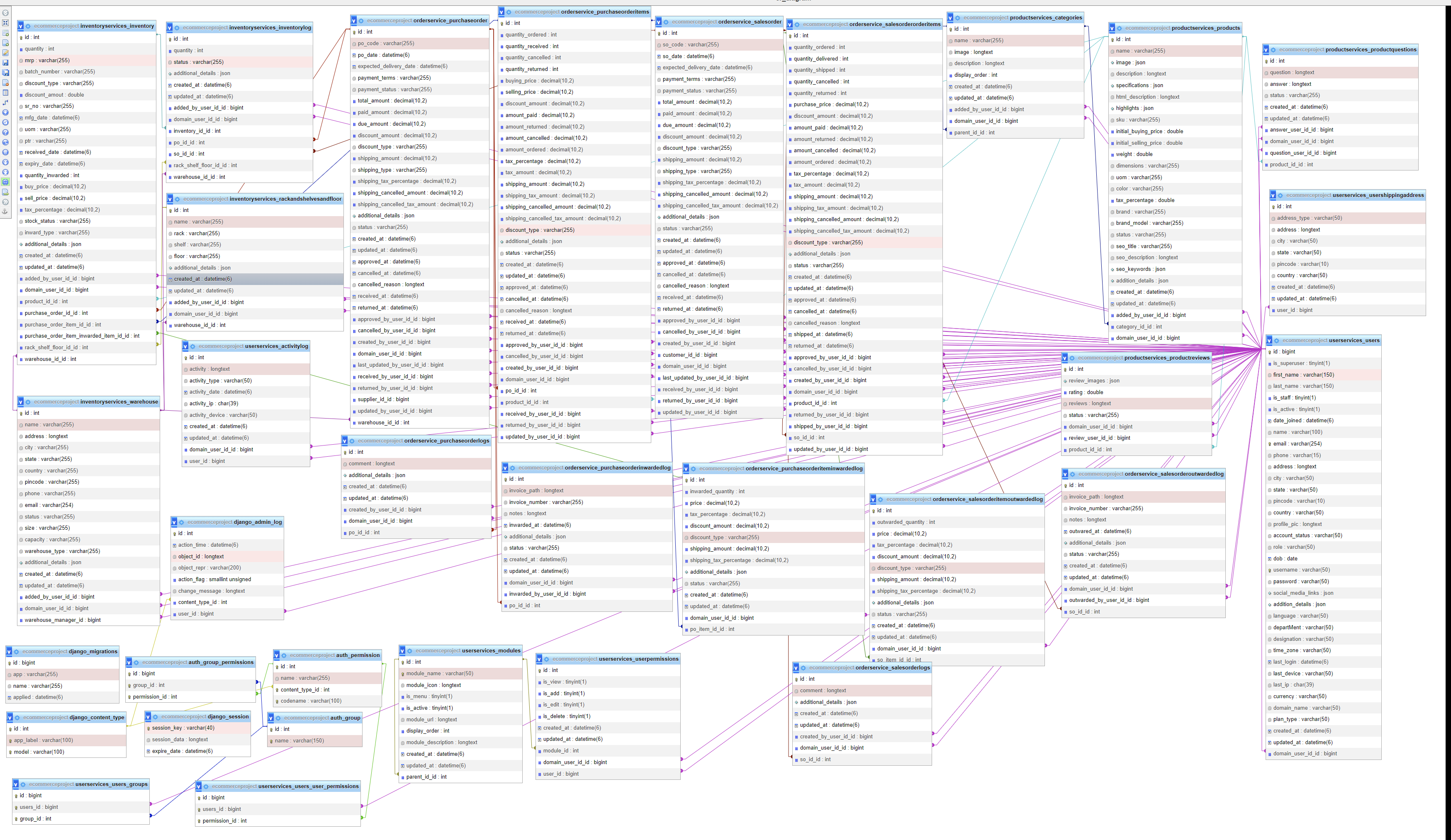Collapse columns of userservices_usershippingaddress with V button
This screenshot has height=840, width=1451.
(1273, 196)
